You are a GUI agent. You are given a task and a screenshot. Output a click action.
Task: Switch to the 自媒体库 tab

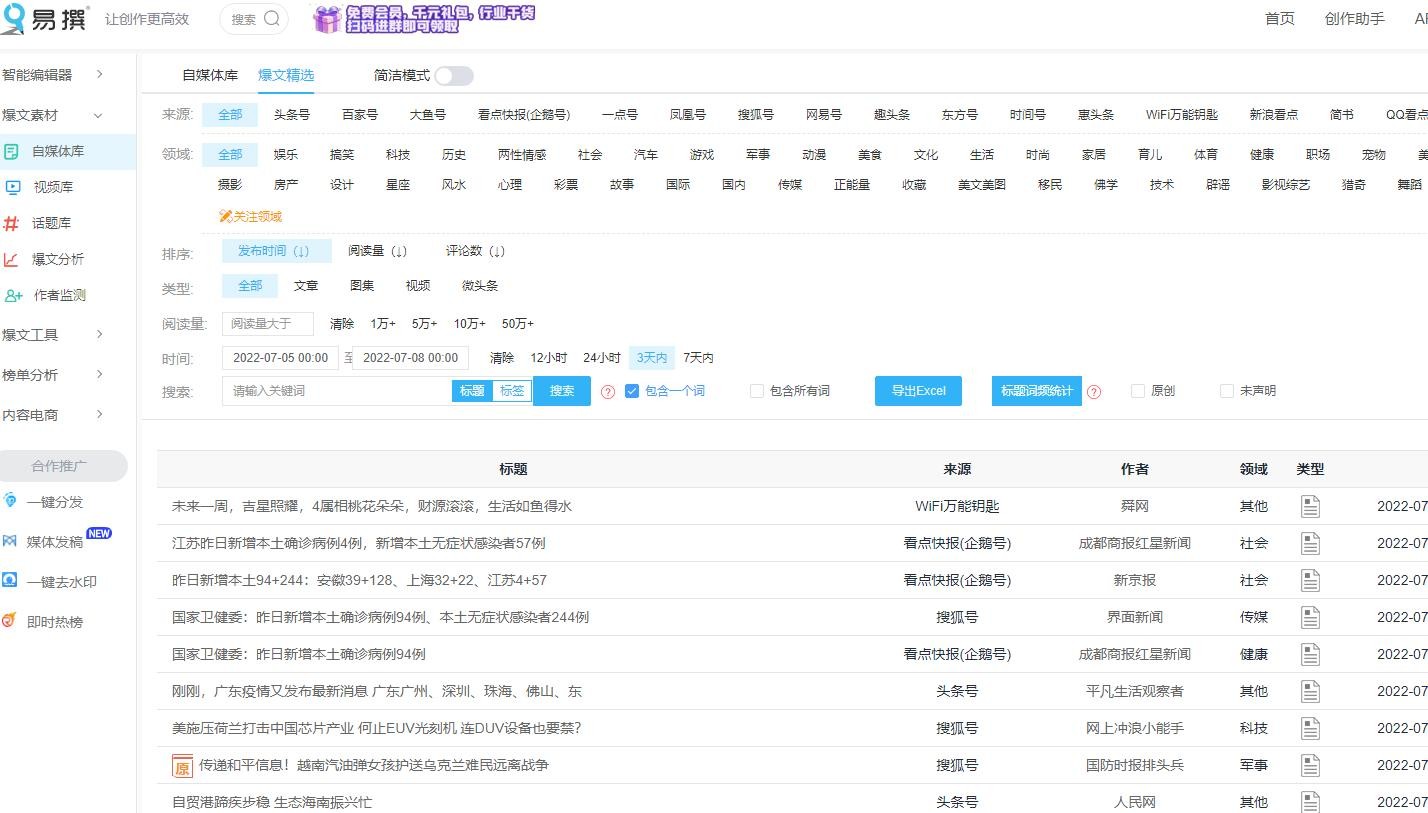tap(210, 76)
